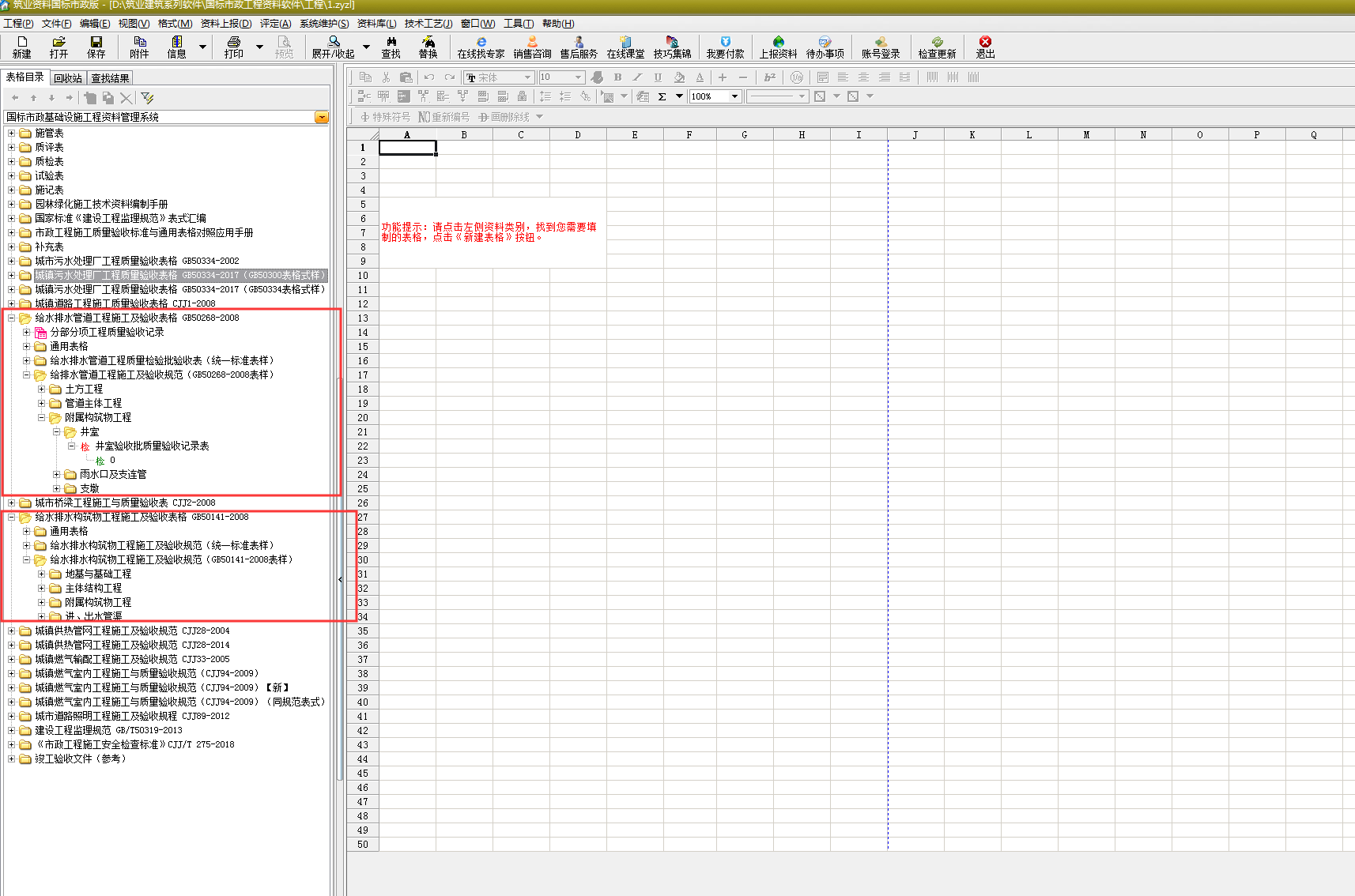The width and height of the screenshot is (1355, 896).
Task: Open the 资料上报(D) menu
Action: [x=226, y=24]
